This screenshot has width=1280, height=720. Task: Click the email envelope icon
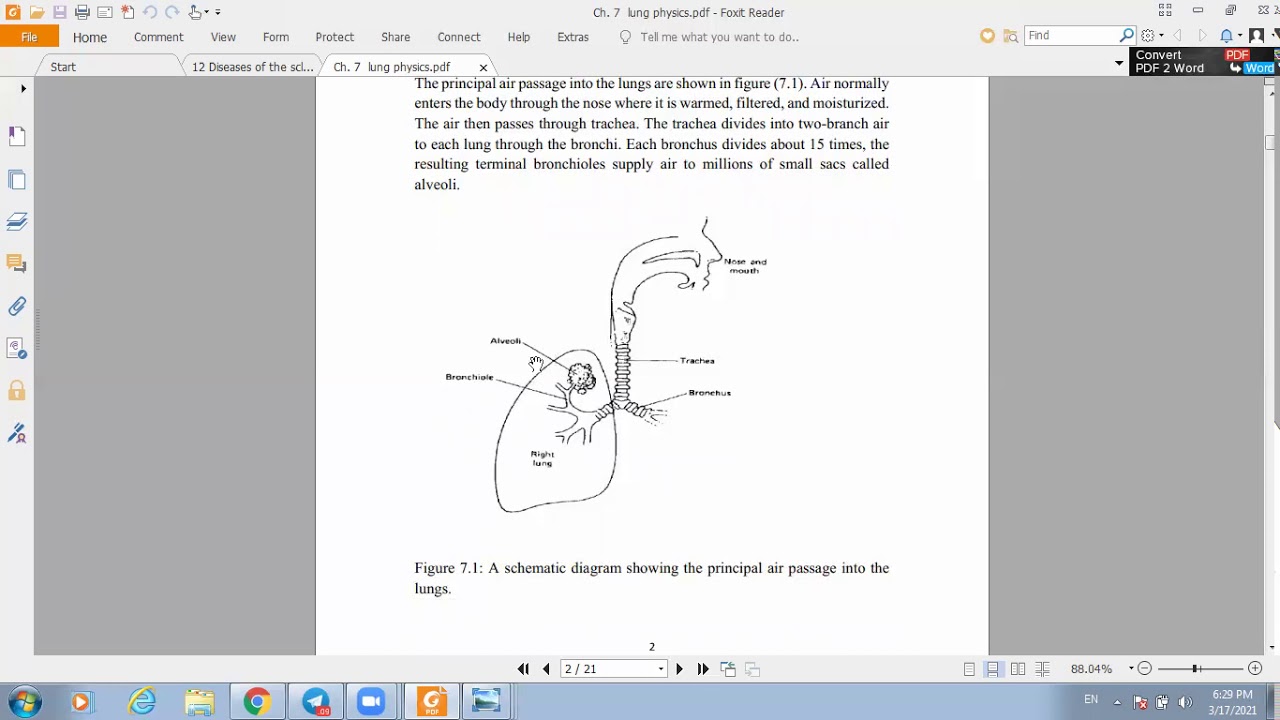(x=104, y=12)
